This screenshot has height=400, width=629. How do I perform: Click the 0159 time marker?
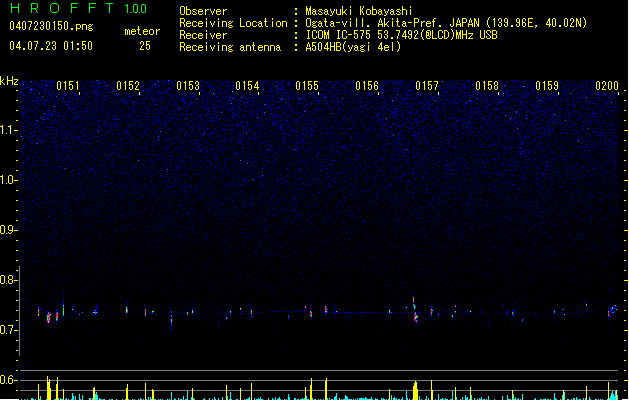point(547,86)
